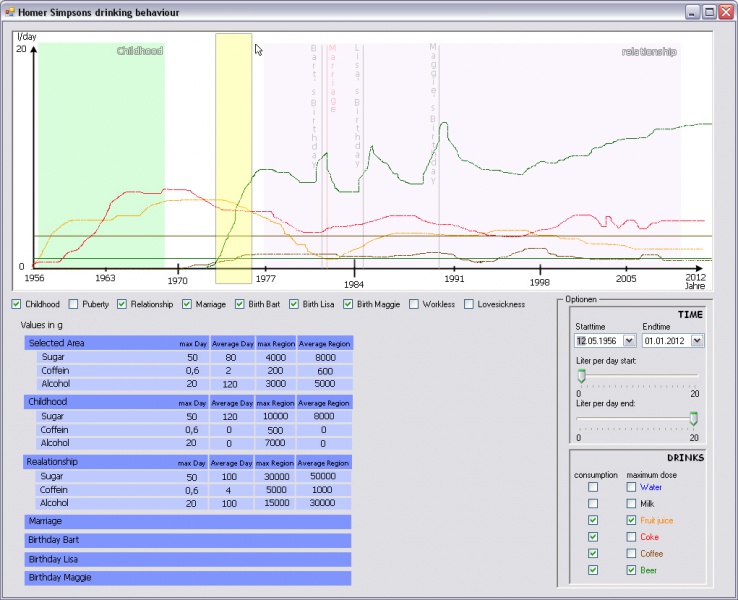
Task: Open the Endtime date dropdown arrow
Action: 698,340
